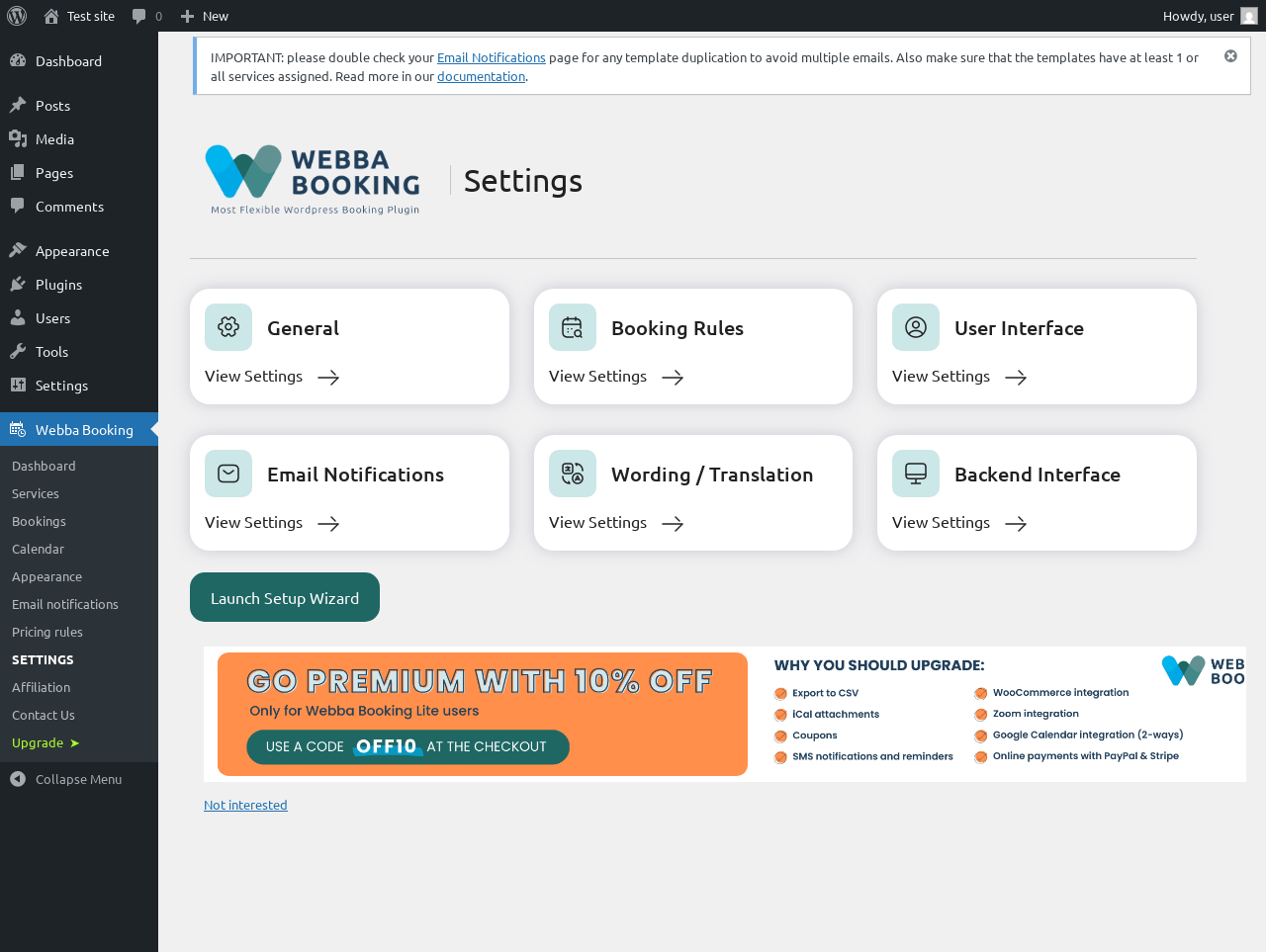Click the Go Premium 10% off banner
This screenshot has width=1266, height=952.
click(x=483, y=714)
